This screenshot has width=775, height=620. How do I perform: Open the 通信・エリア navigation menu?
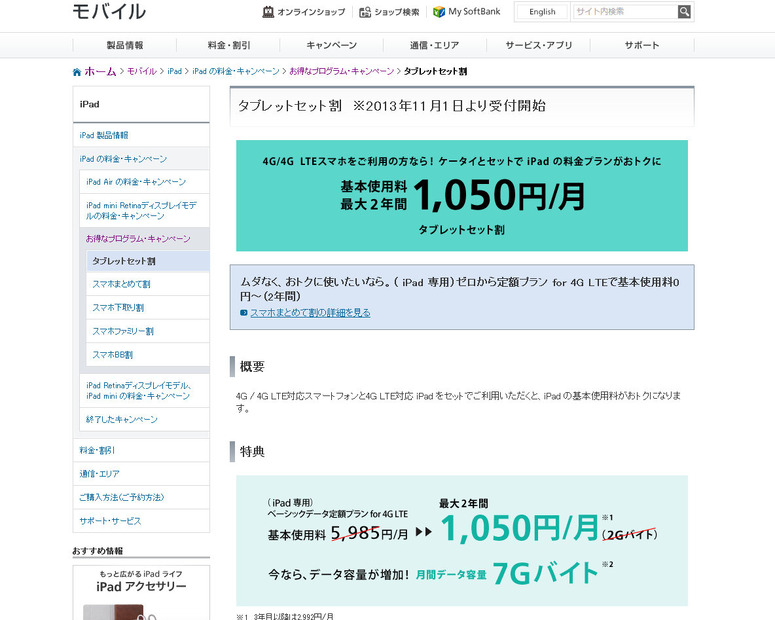coord(435,45)
